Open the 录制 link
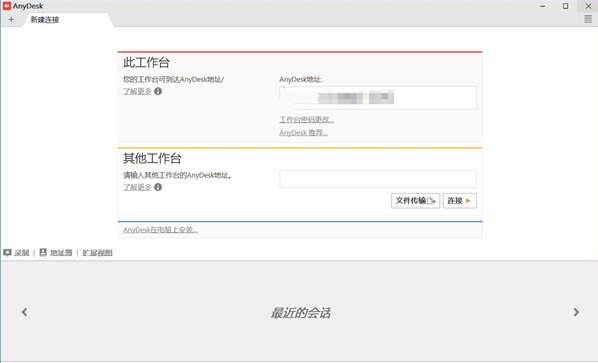 22,253
